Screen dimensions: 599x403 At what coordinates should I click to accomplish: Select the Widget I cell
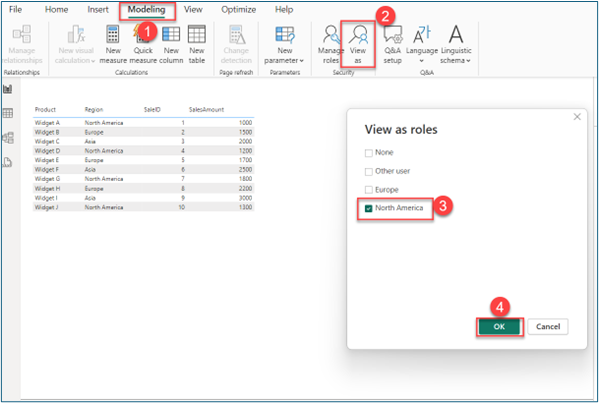tap(46, 198)
